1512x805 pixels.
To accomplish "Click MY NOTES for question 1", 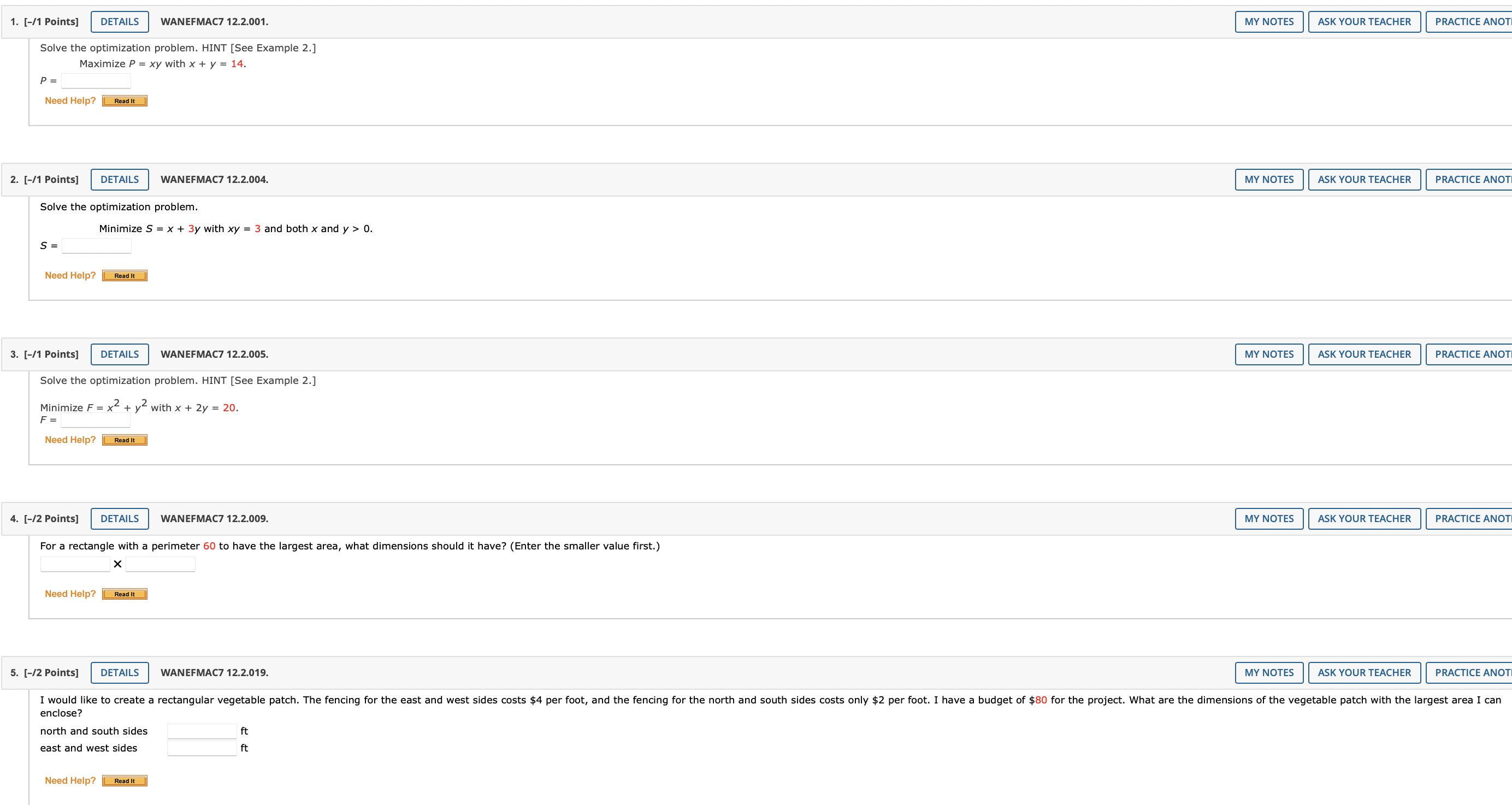I will (1268, 21).
